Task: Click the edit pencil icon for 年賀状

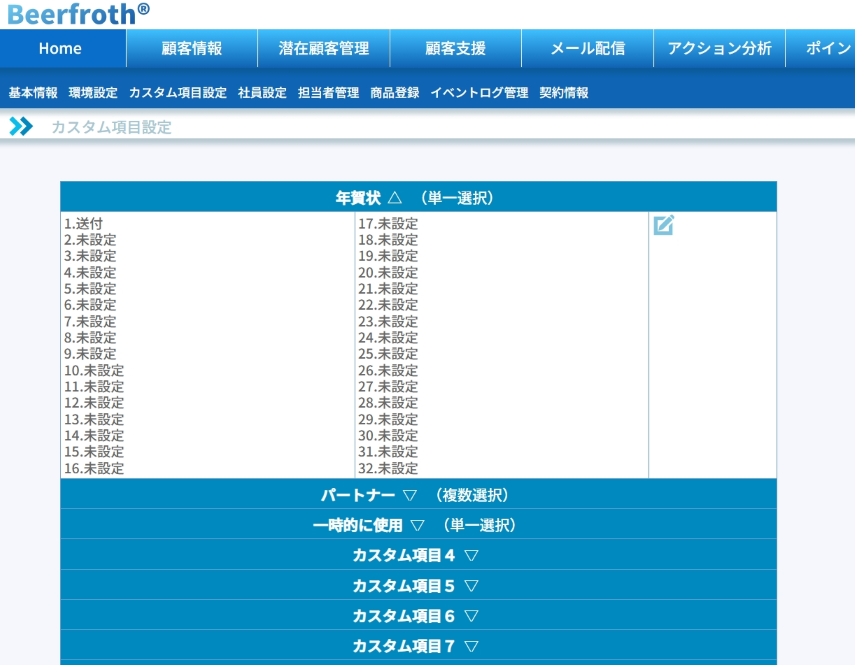Action: point(663,225)
